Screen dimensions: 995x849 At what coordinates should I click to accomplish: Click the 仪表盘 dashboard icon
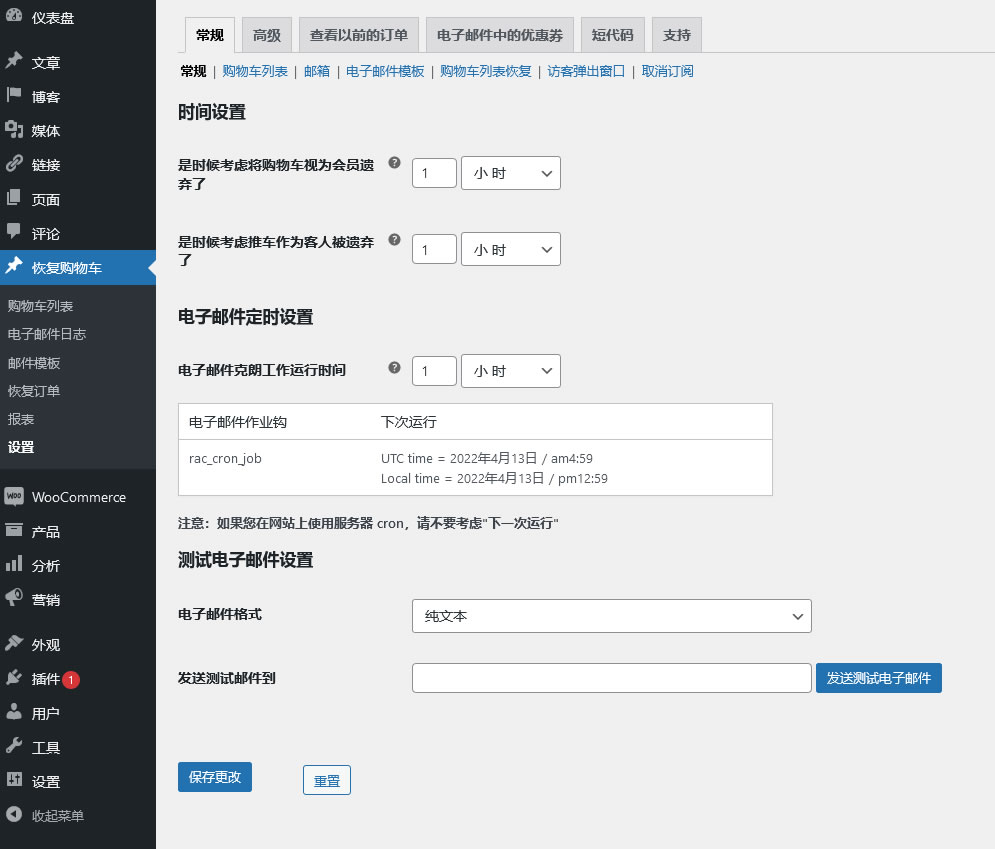(14, 16)
